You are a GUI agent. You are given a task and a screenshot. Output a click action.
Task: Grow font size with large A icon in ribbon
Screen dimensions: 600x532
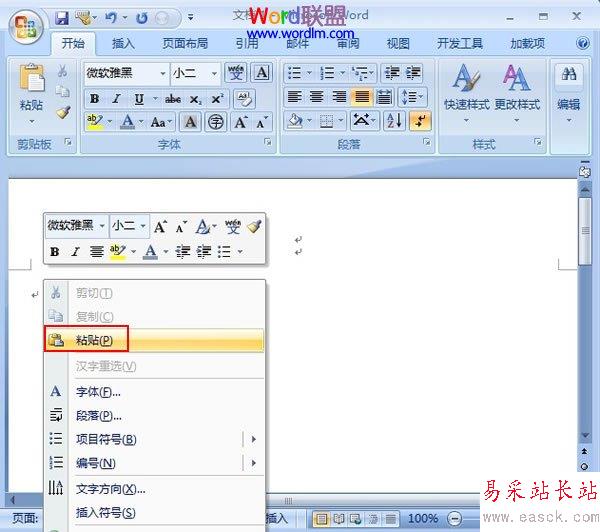tap(241, 122)
